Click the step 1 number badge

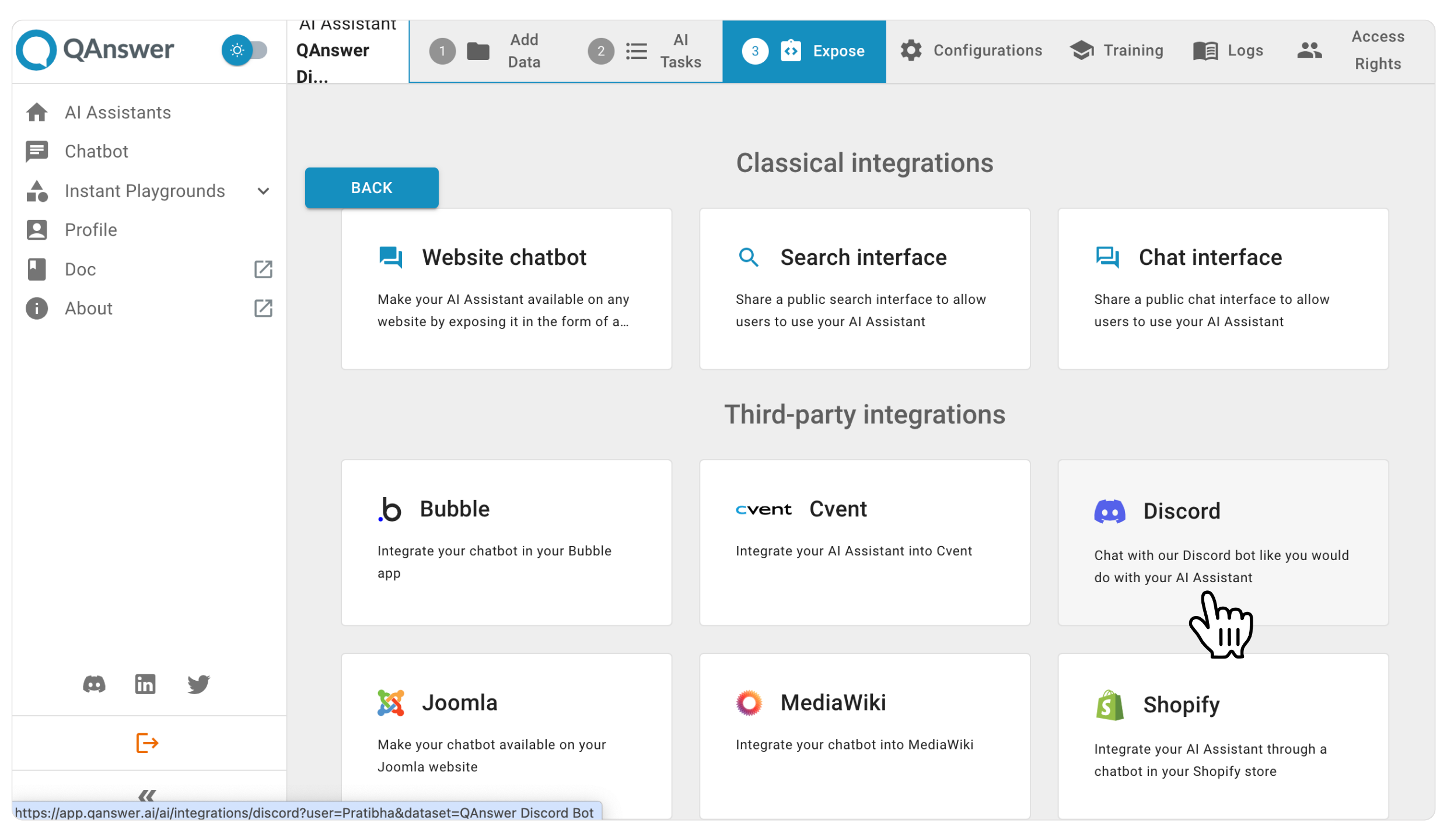[x=442, y=51]
